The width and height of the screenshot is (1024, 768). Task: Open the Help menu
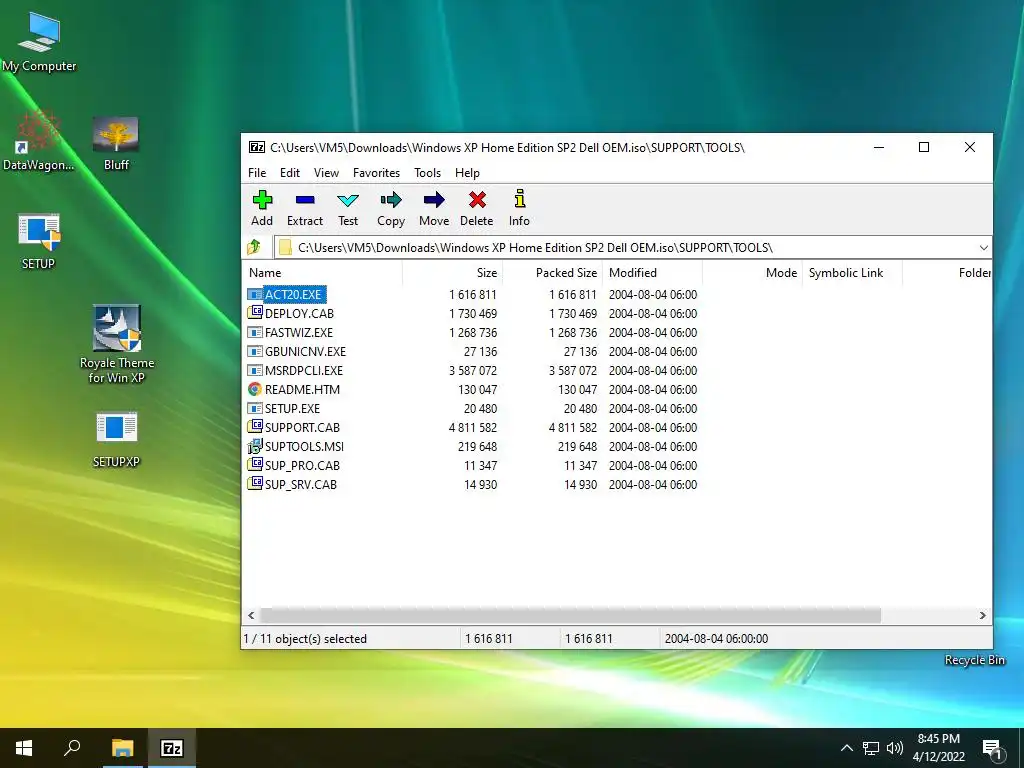tap(467, 172)
